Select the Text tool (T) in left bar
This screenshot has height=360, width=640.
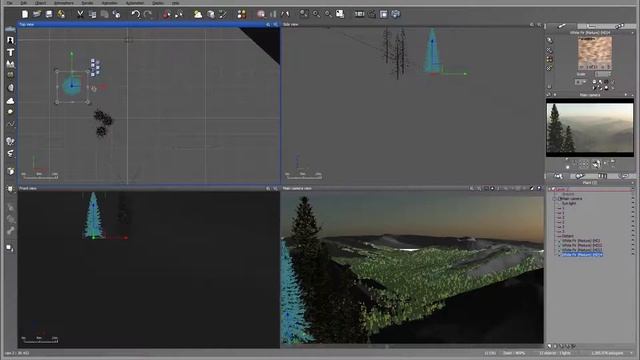(x=10, y=52)
